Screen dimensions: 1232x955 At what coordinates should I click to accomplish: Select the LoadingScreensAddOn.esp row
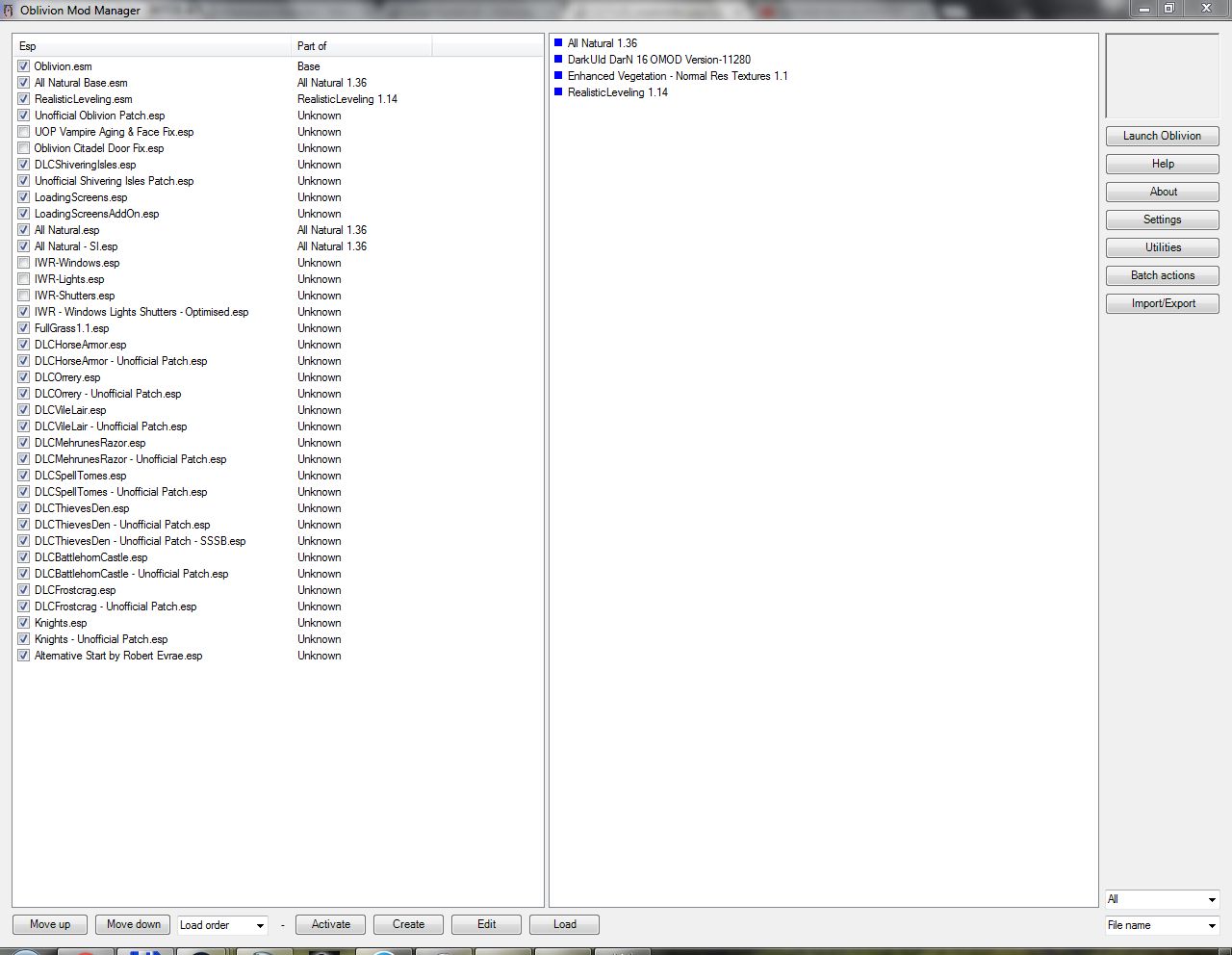[96, 214]
